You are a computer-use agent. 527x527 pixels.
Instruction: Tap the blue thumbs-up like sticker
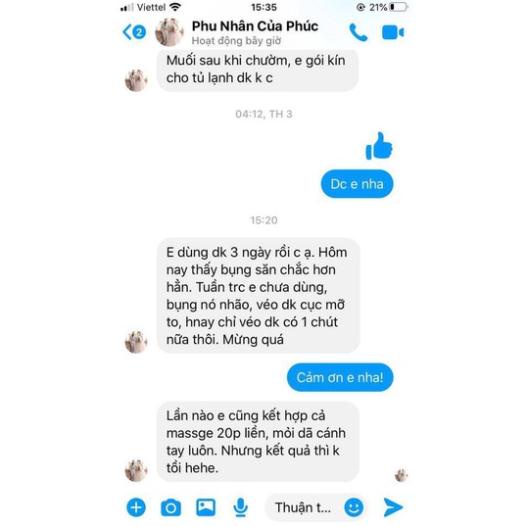pyautogui.click(x=379, y=146)
